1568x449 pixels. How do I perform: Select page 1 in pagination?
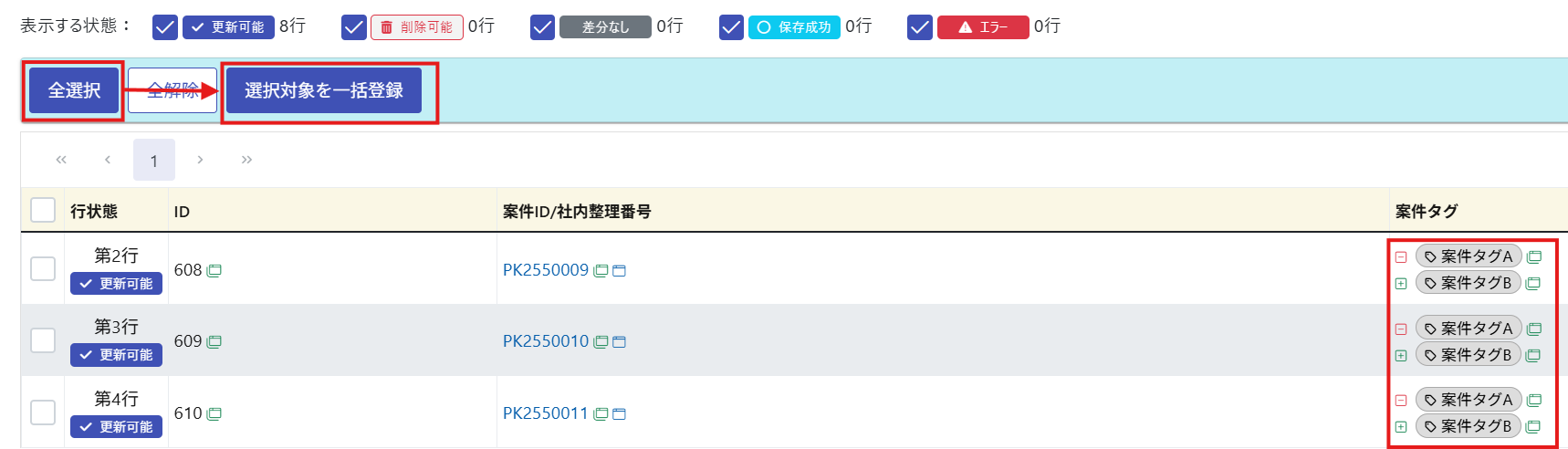click(153, 161)
